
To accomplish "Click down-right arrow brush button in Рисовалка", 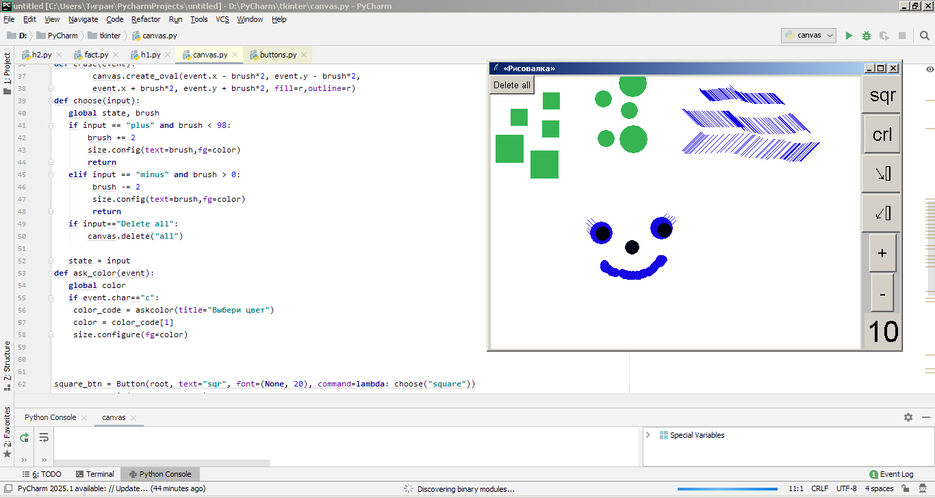I will pyautogui.click(x=882, y=174).
